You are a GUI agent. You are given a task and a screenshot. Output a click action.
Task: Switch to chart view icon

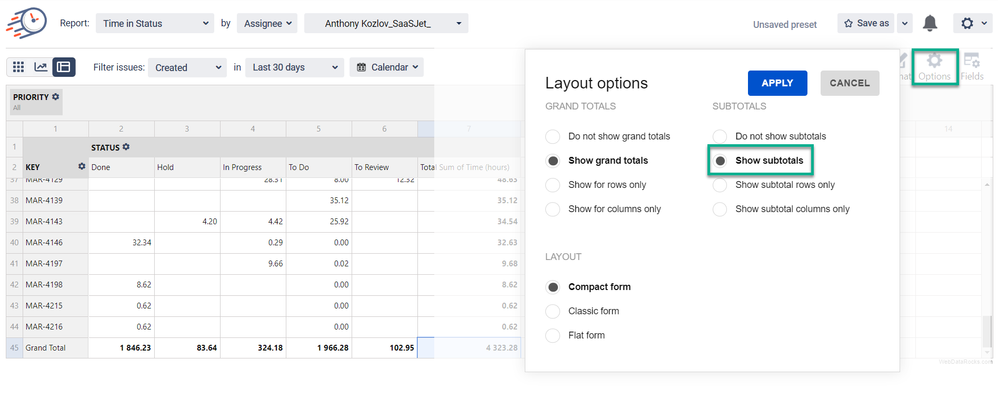(x=41, y=67)
